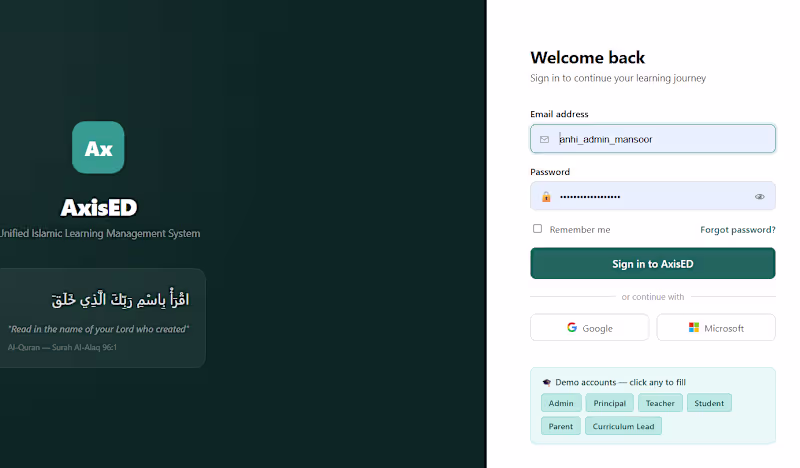Image resolution: width=800 pixels, height=468 pixels.
Task: Click 'Read in the name of your Lord' quote
Action: coord(98,329)
